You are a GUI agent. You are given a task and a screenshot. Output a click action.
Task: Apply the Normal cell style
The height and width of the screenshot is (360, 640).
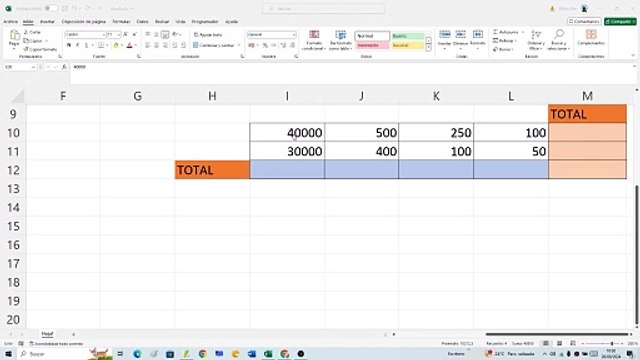(372, 36)
